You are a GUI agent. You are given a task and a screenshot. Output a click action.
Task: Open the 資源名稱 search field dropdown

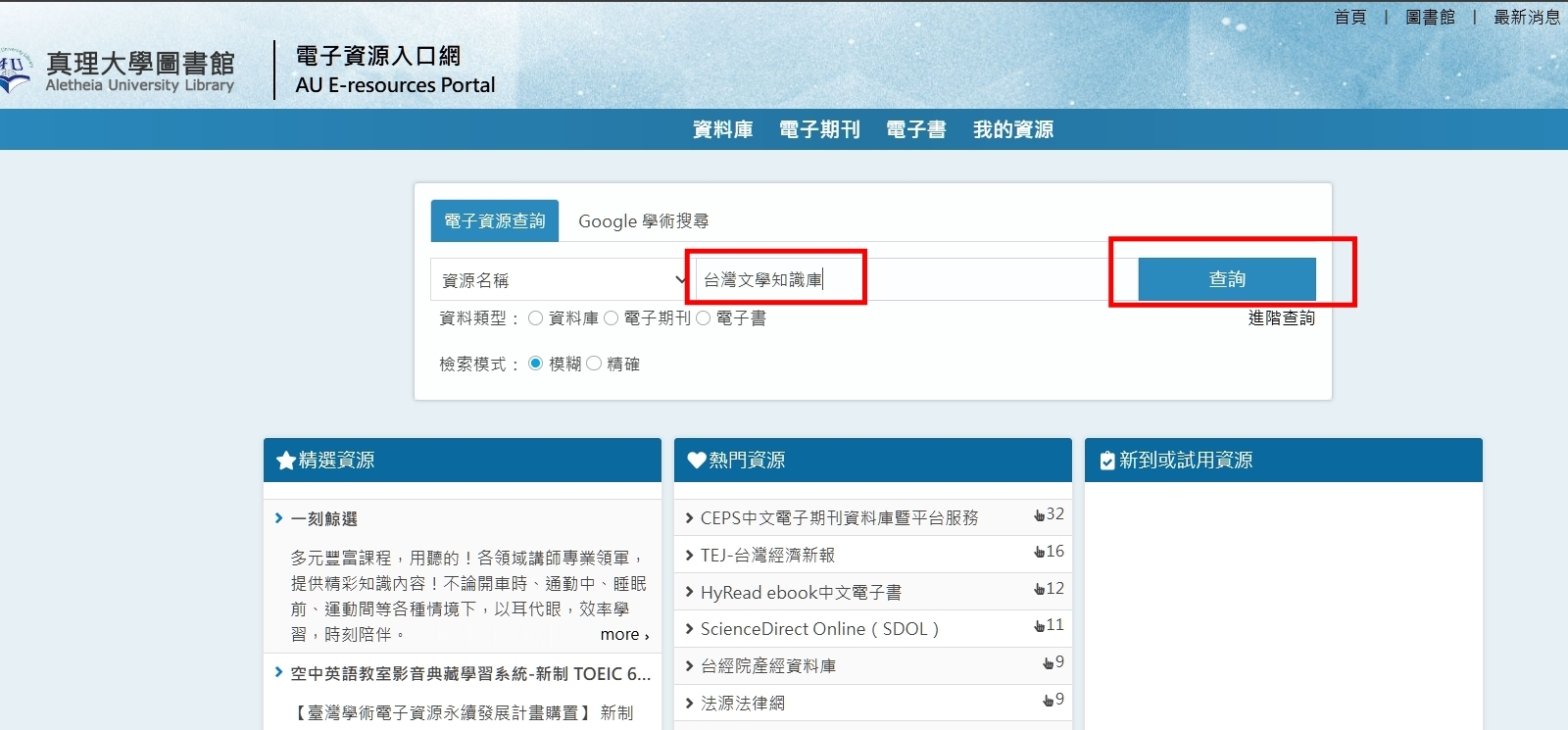[562, 280]
